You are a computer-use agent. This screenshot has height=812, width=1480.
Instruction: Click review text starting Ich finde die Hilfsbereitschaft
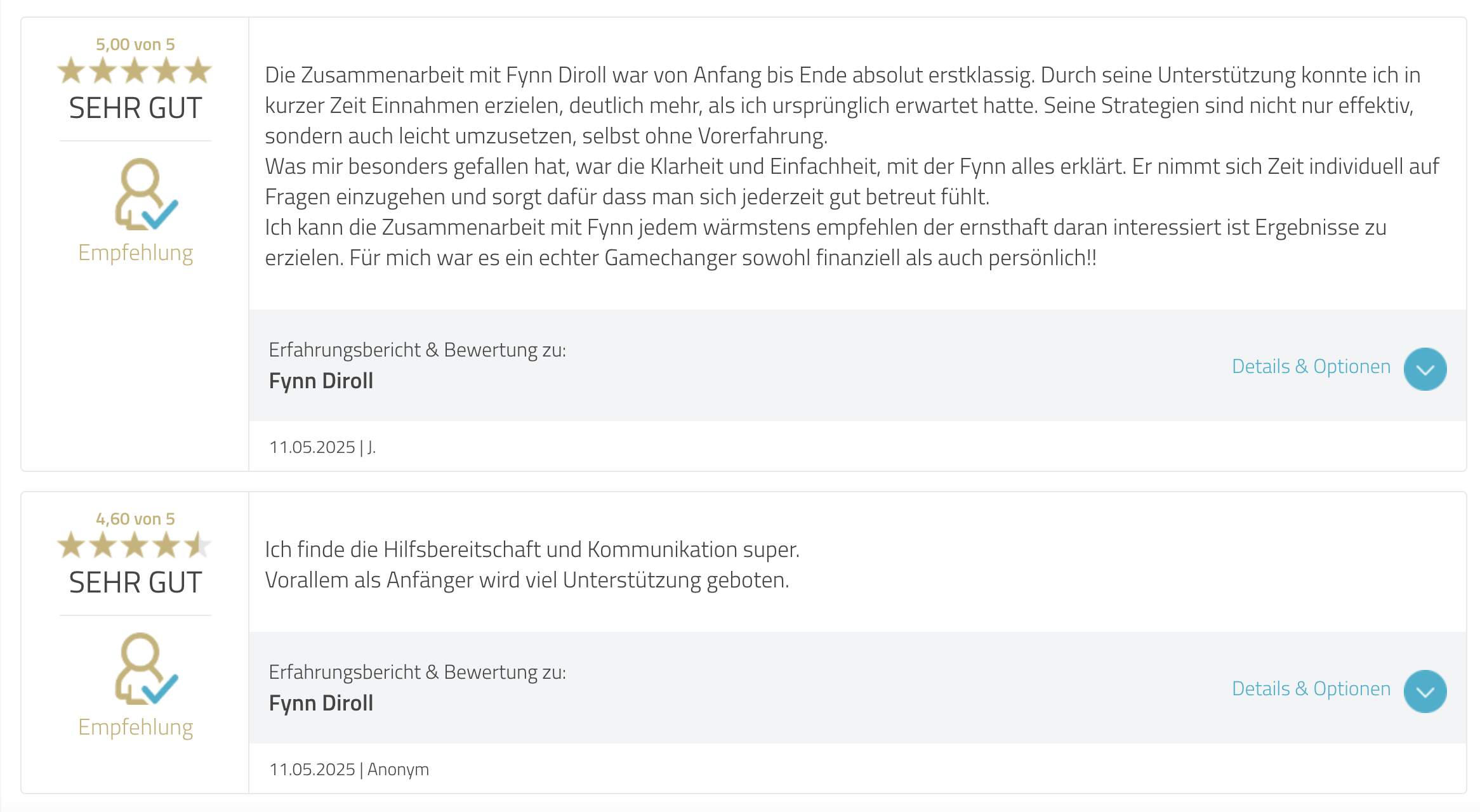[x=532, y=565]
